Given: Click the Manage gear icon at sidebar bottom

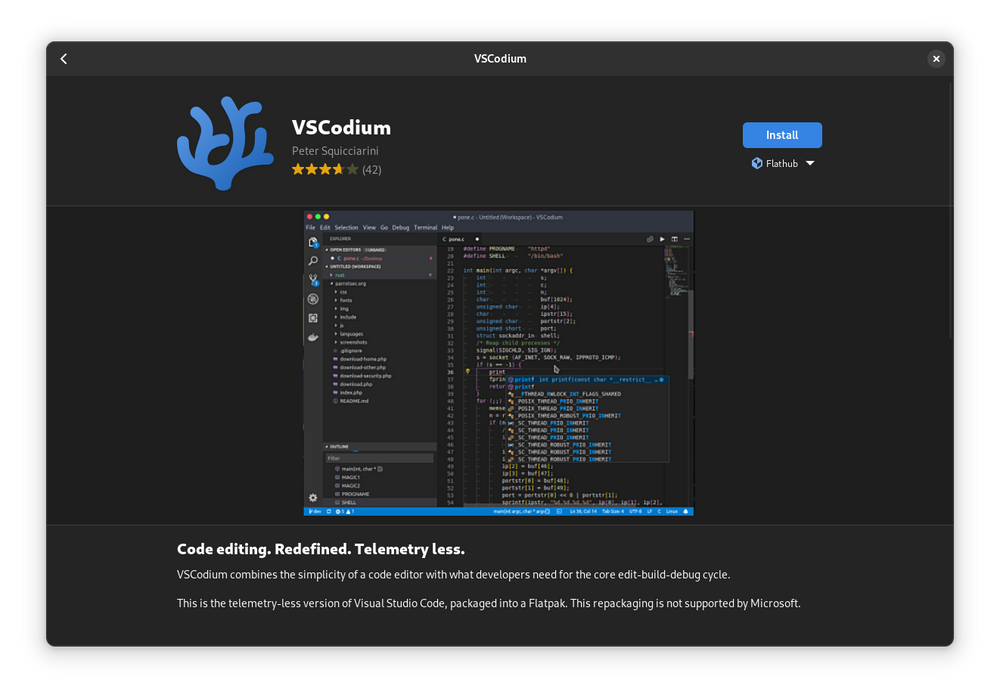Looking at the screenshot, I should pyautogui.click(x=312, y=497).
